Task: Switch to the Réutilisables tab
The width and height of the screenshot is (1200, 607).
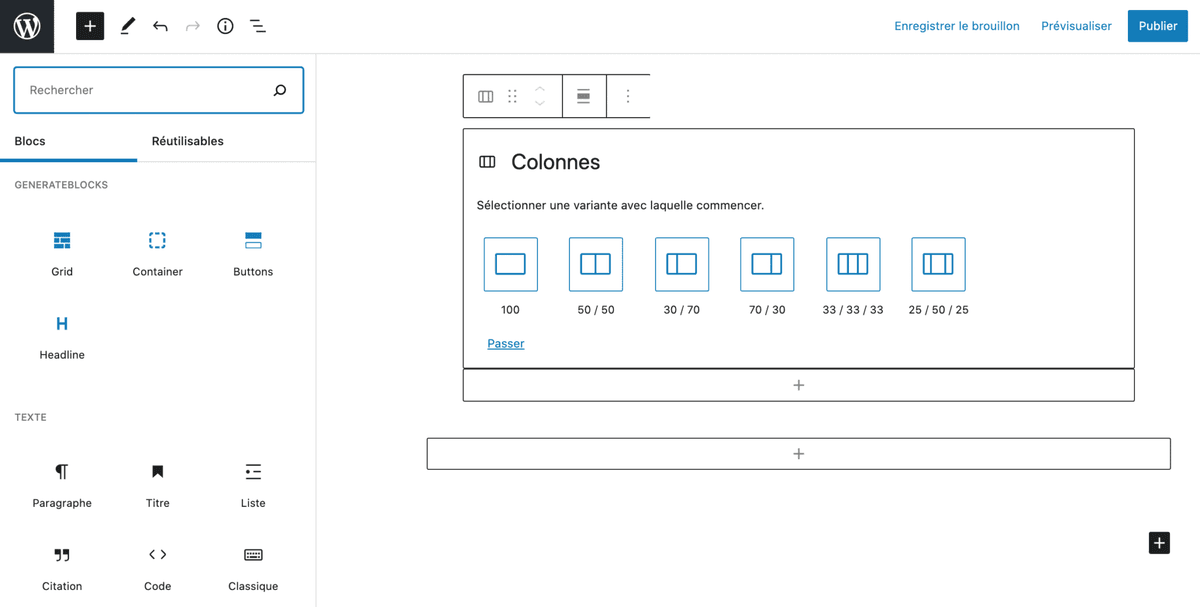Action: (x=187, y=141)
